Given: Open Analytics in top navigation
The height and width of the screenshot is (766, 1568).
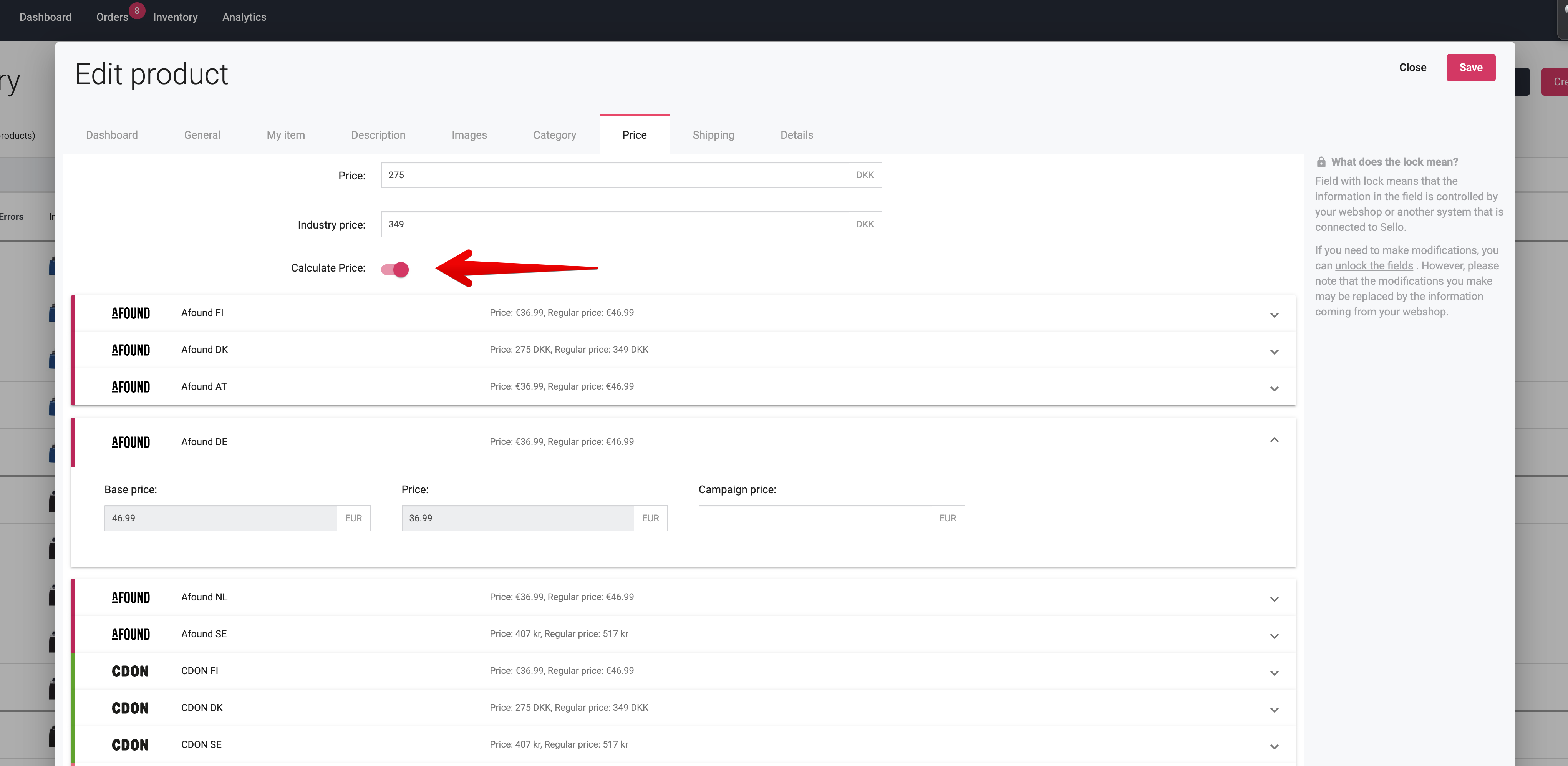Looking at the screenshot, I should [244, 17].
